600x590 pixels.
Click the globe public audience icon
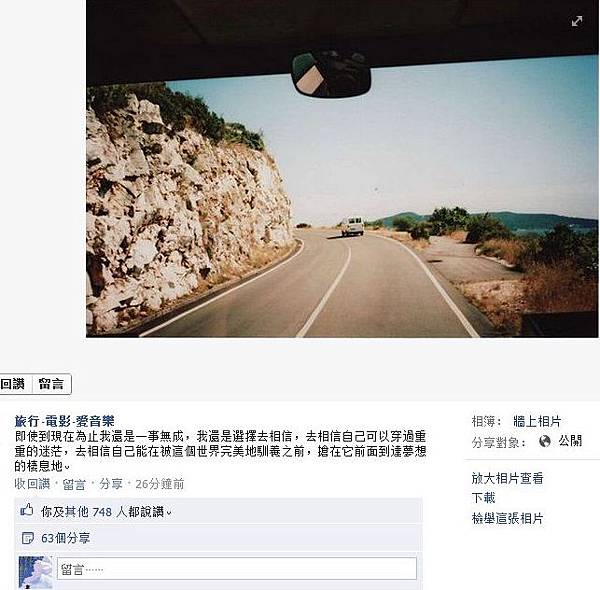click(545, 441)
